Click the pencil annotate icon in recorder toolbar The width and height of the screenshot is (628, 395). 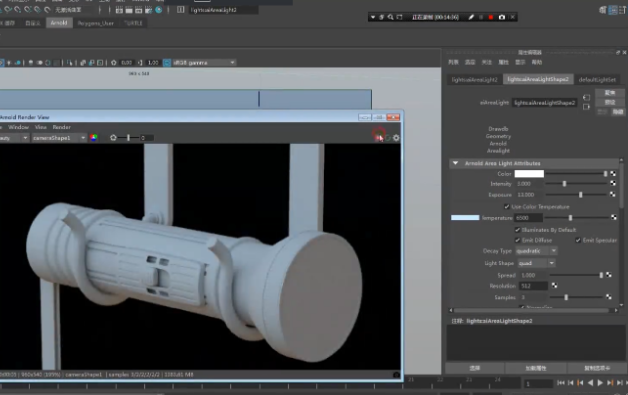(x=471, y=17)
